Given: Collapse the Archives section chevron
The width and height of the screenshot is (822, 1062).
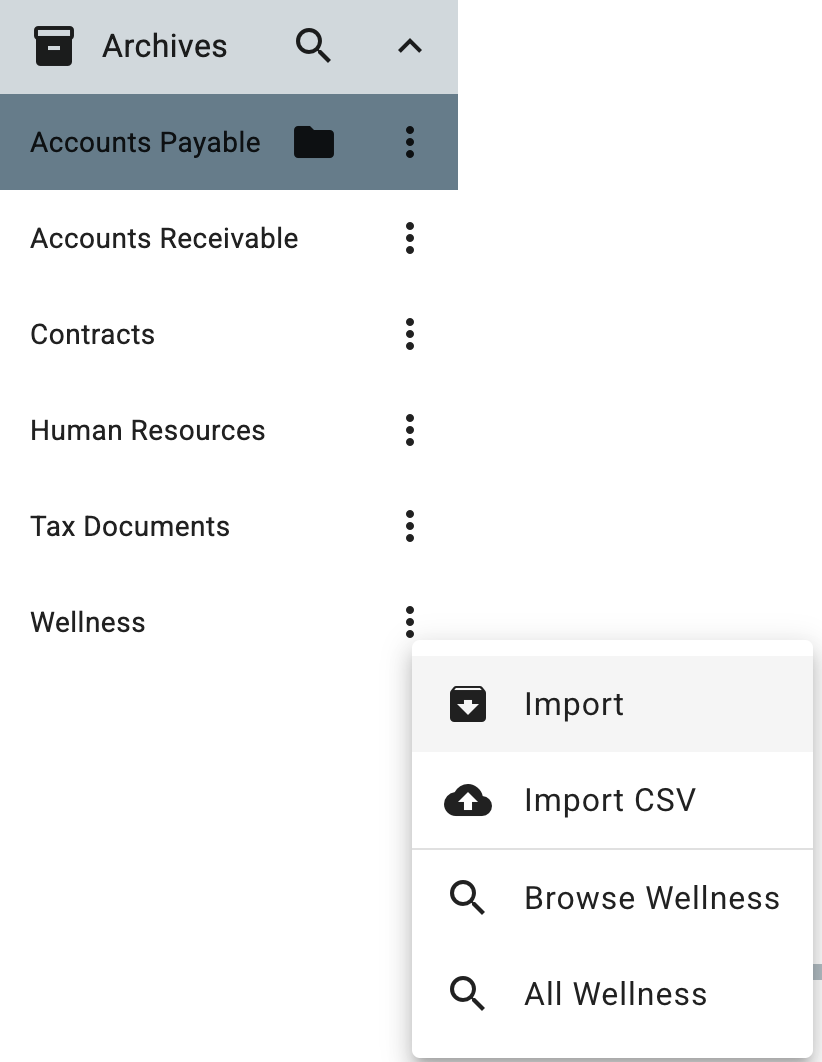Looking at the screenshot, I should pyautogui.click(x=410, y=46).
